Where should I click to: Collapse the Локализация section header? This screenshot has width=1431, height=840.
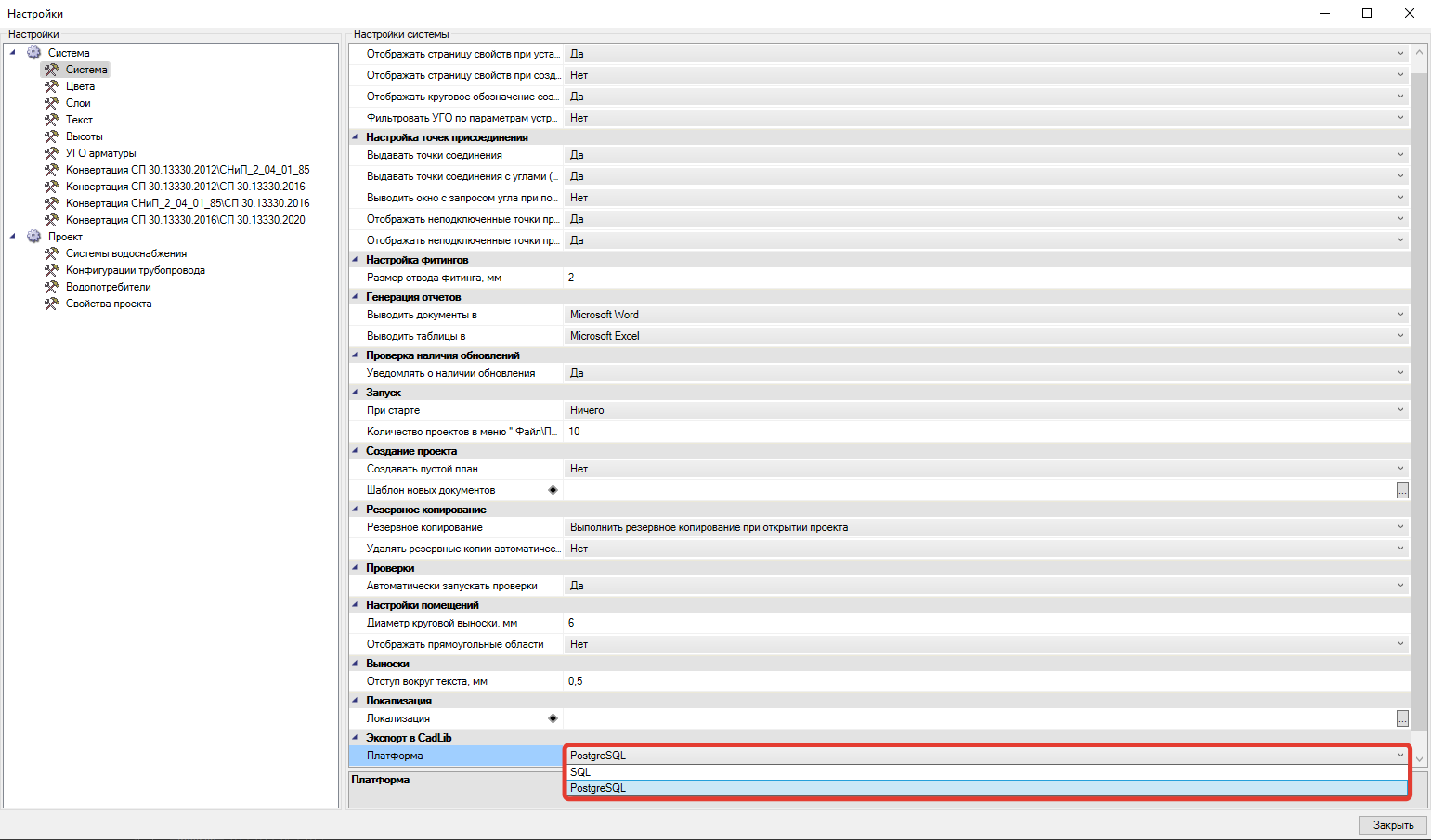(356, 701)
